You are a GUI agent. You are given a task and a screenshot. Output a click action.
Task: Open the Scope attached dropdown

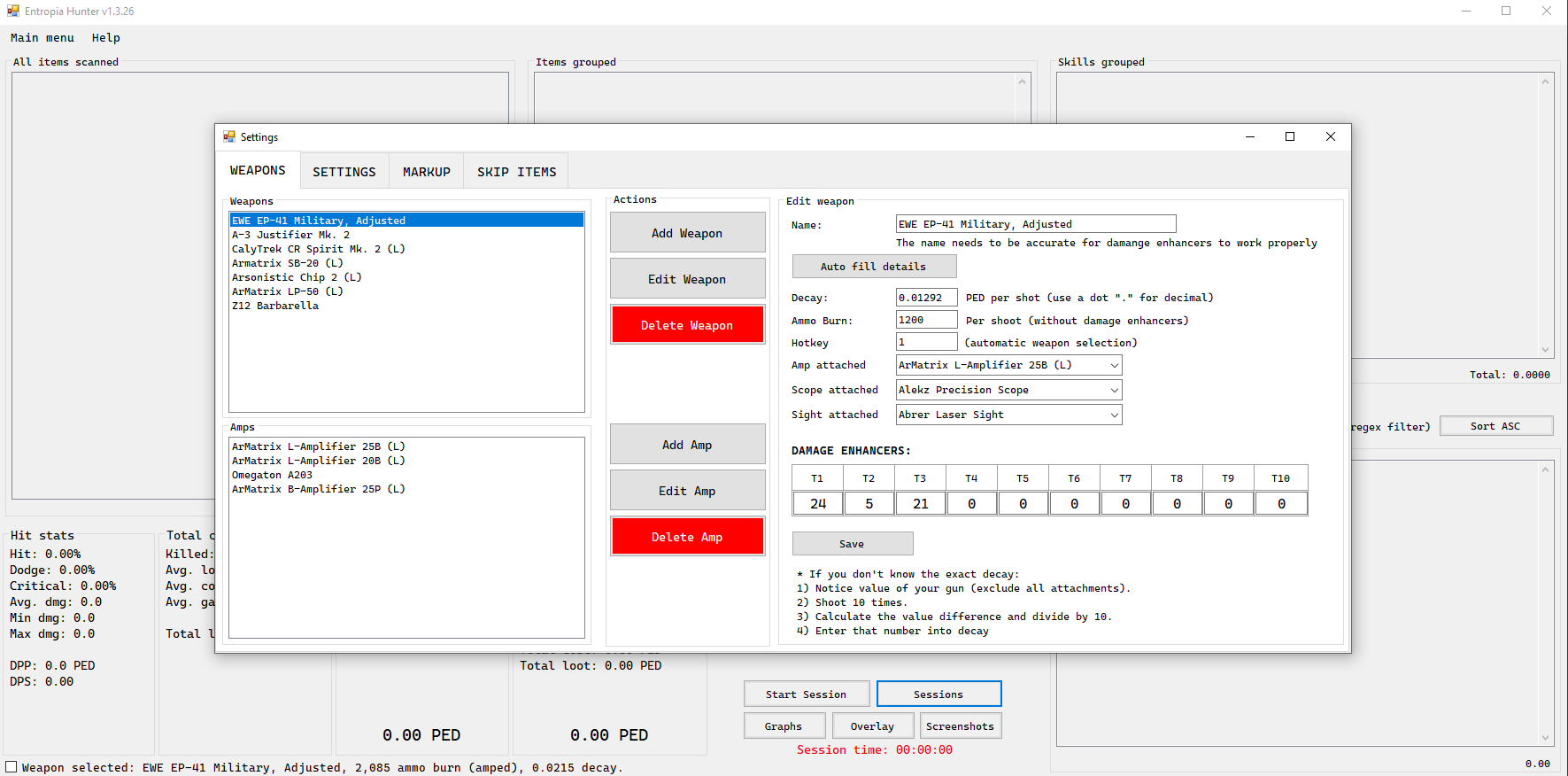[1008, 390]
